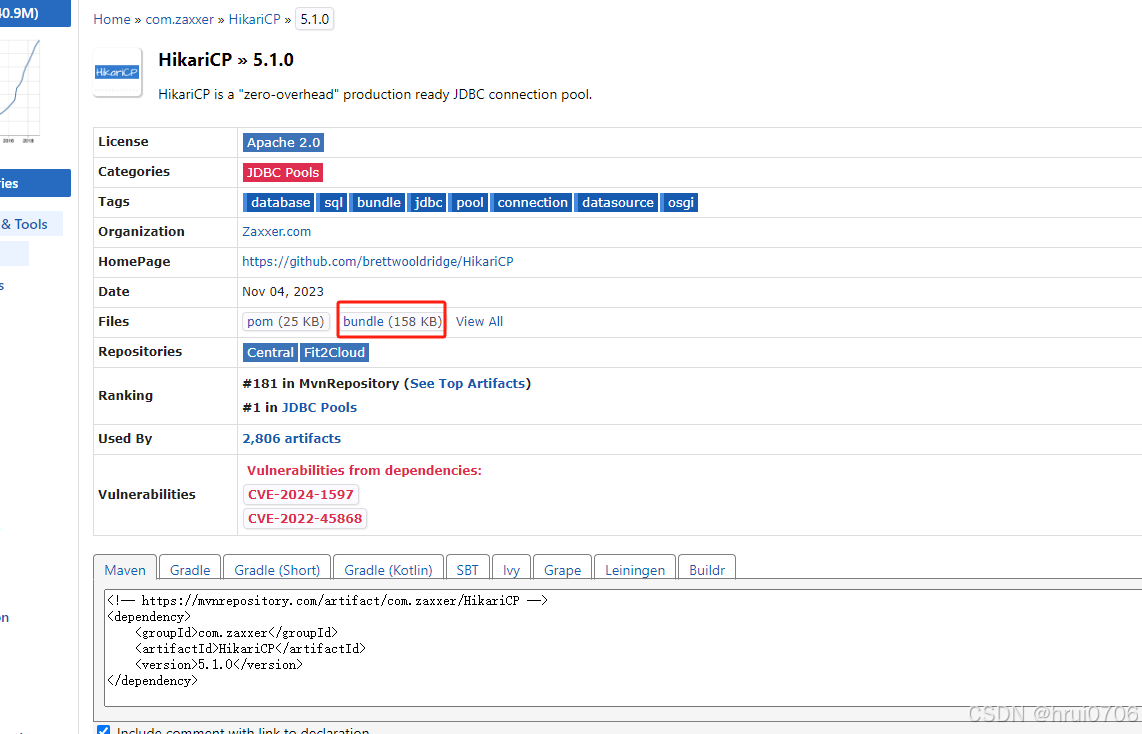The width and height of the screenshot is (1142, 734).
Task: Switch to the Leiningen tab
Action: click(x=635, y=569)
